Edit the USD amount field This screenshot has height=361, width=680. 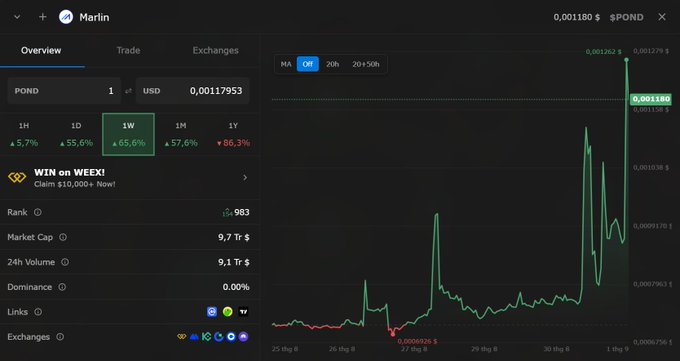(193, 91)
